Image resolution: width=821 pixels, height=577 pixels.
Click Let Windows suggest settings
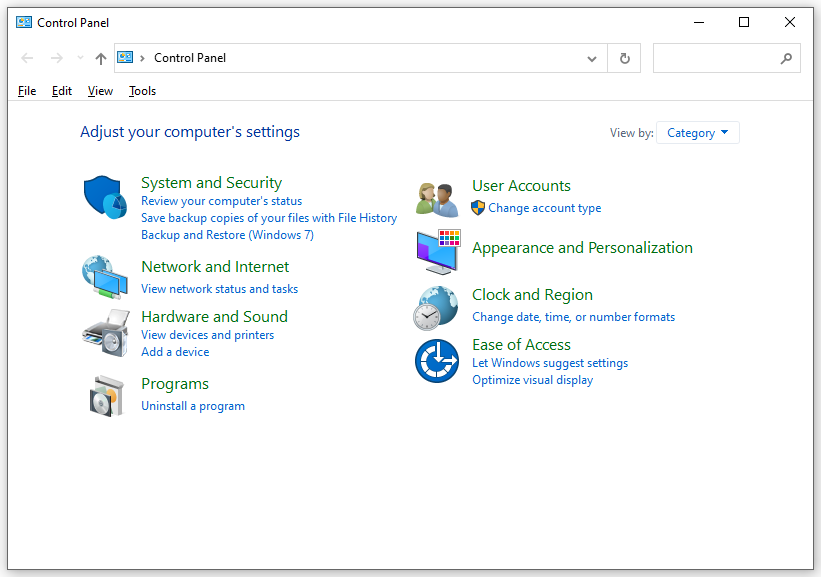pos(550,363)
